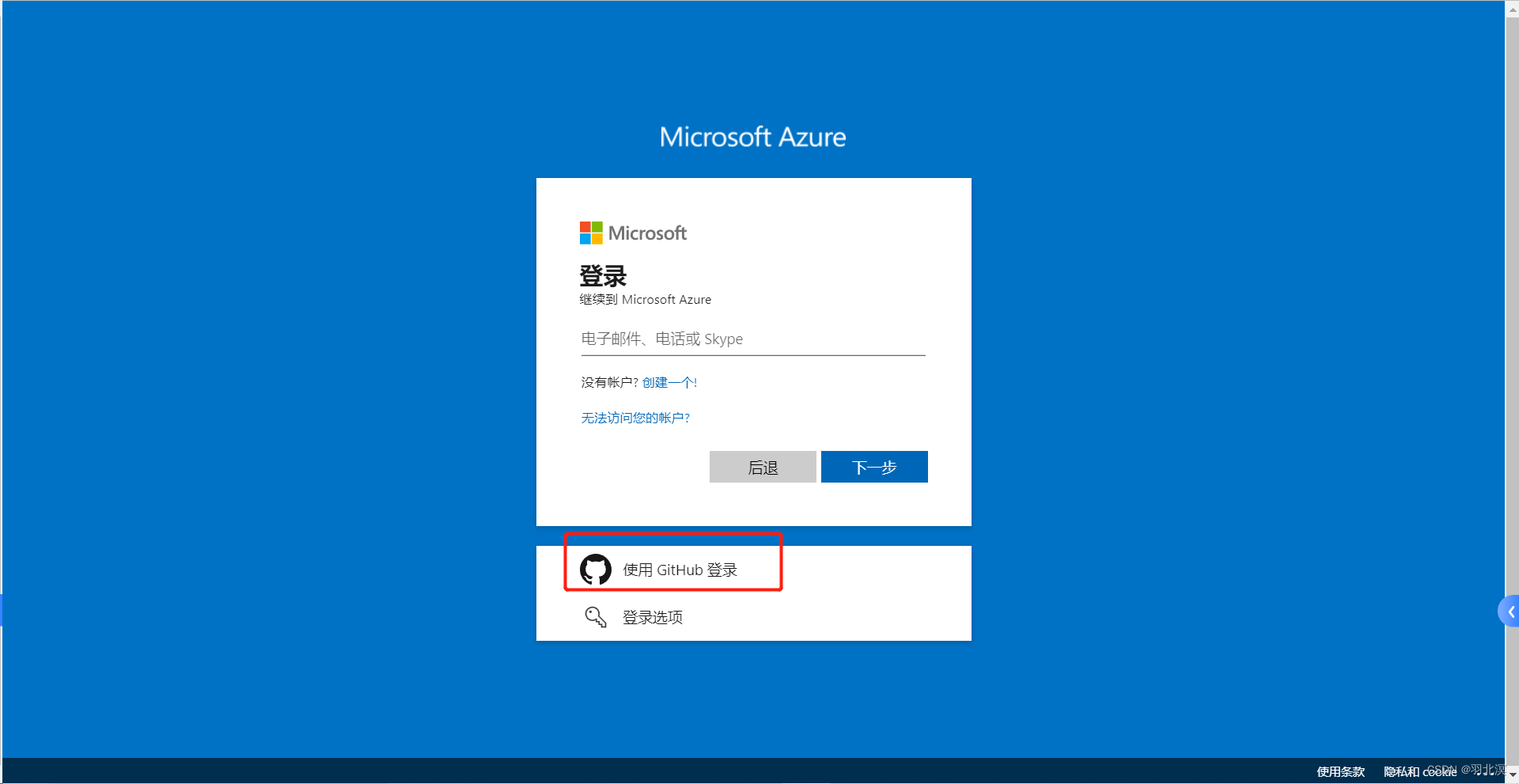1519x784 pixels.
Task: Click the 下一步 (Next) button
Action: [x=874, y=467]
